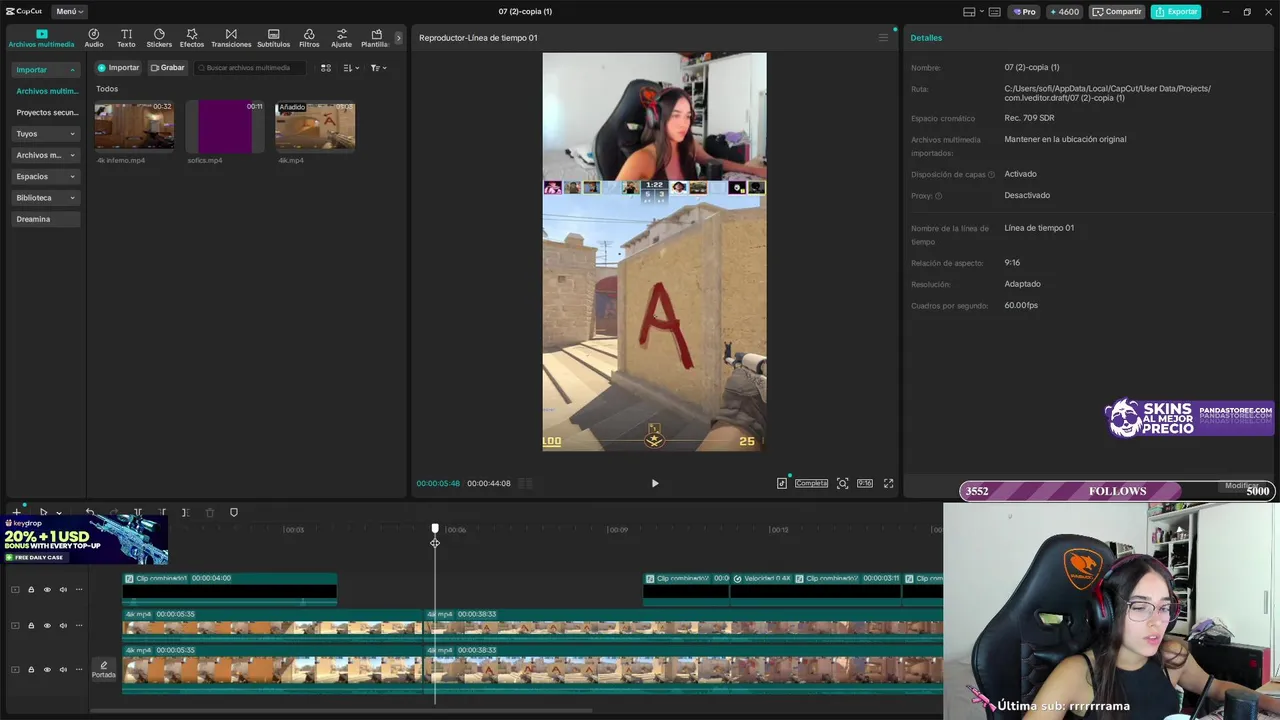Collapse the Importar sidebar section
1280x720 pixels.
[x=46, y=70]
